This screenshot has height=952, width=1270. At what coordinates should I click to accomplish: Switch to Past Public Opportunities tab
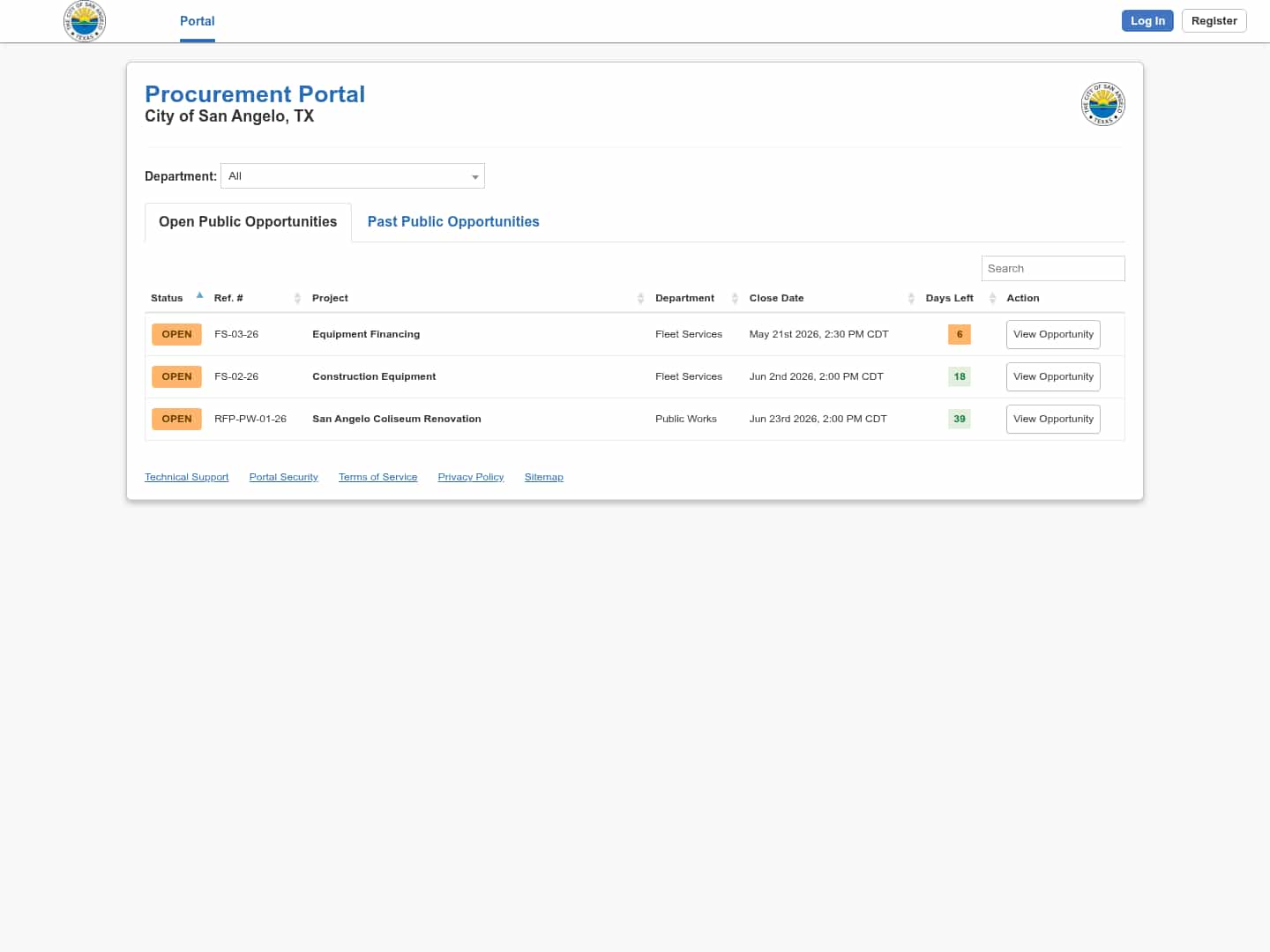point(453,222)
